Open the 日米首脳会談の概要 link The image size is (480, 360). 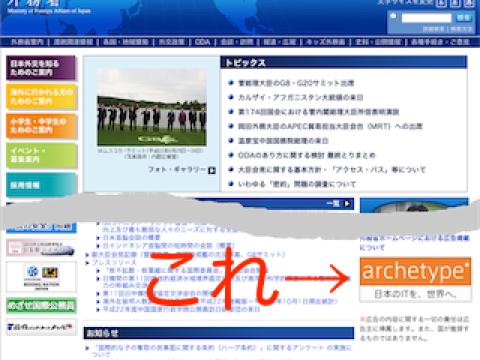[131, 237]
